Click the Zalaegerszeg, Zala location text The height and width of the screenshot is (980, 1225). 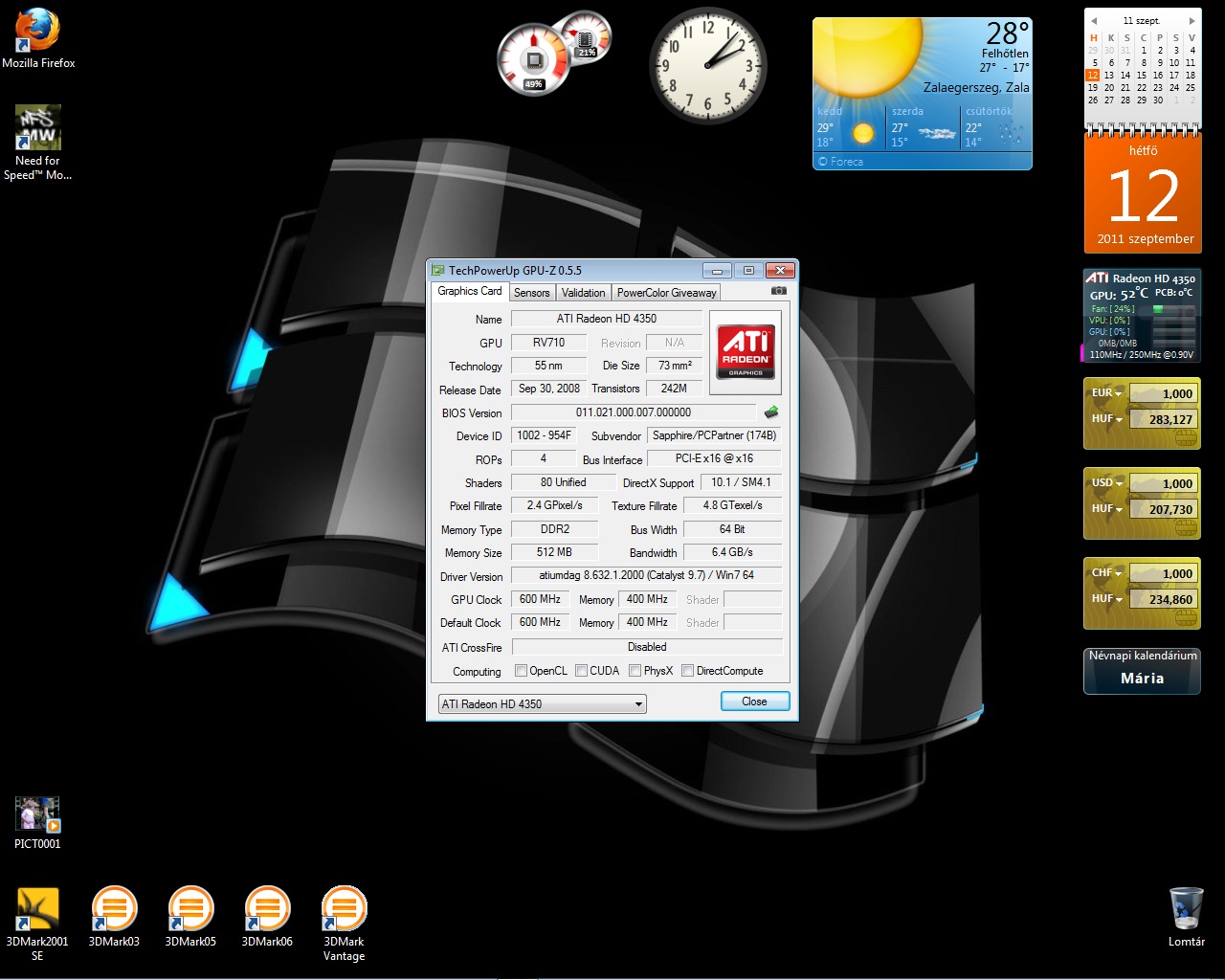[x=976, y=87]
